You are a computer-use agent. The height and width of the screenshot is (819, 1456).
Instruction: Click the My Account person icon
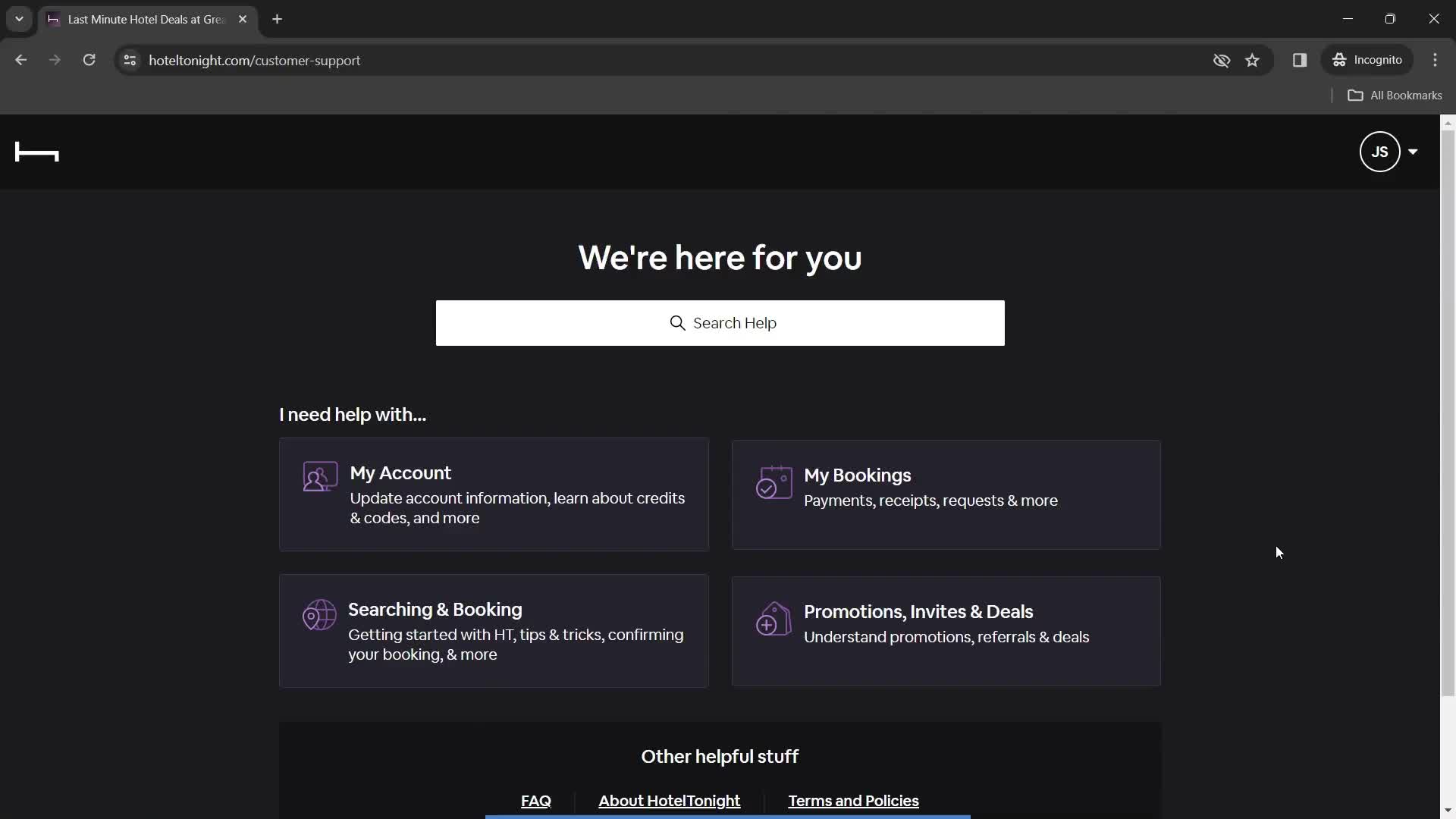(320, 477)
